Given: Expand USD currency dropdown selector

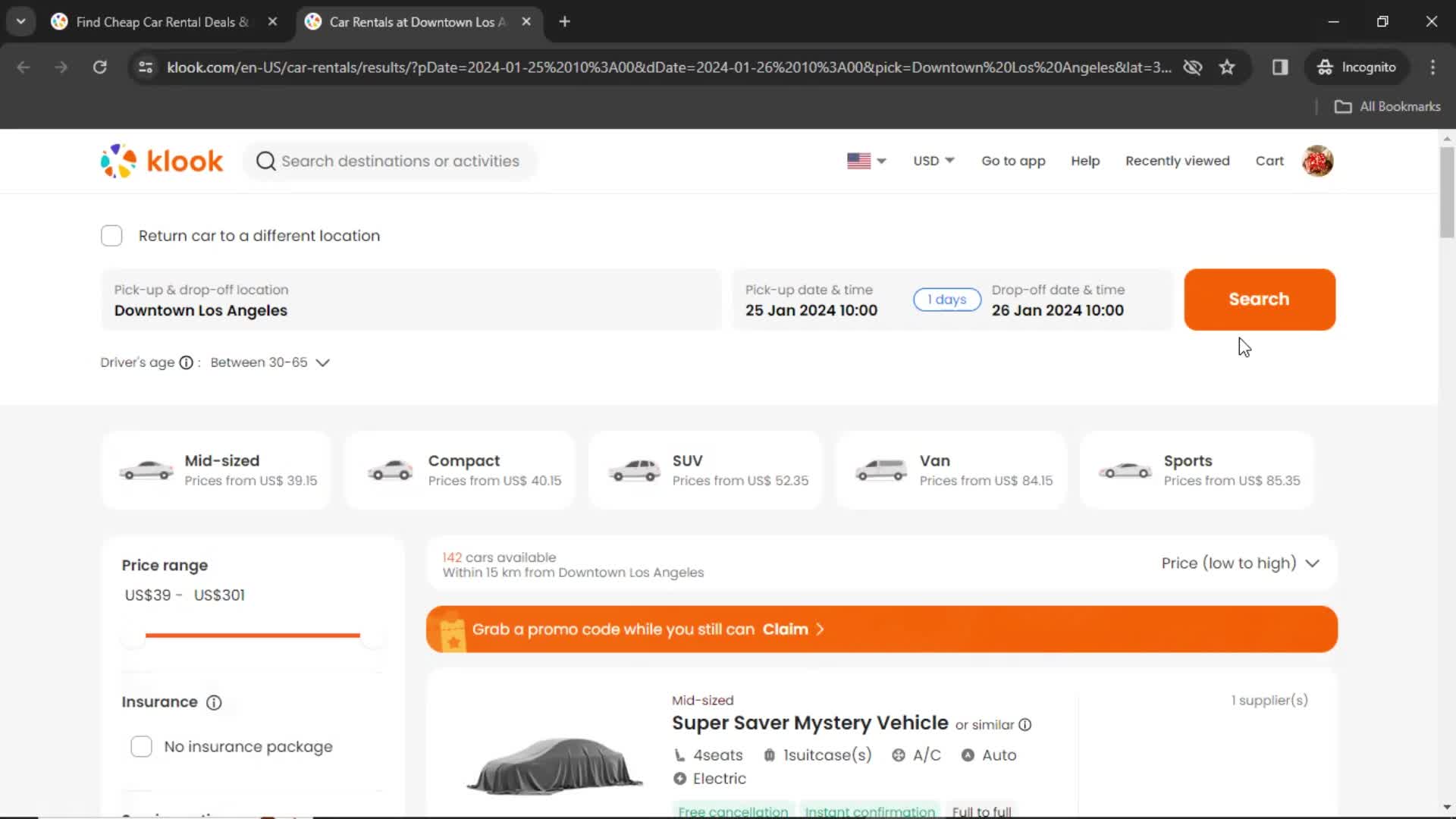Looking at the screenshot, I should click(x=932, y=161).
